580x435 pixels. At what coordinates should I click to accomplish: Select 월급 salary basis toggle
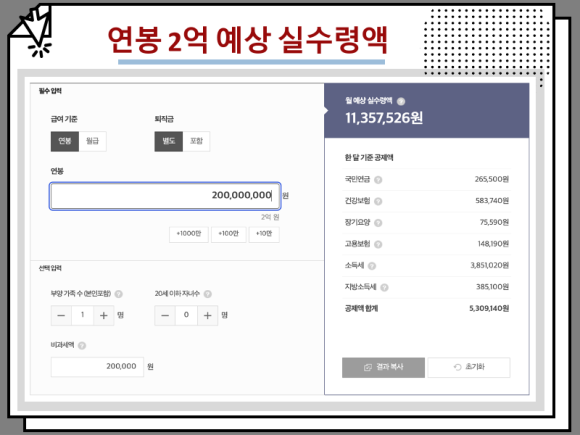(92, 141)
